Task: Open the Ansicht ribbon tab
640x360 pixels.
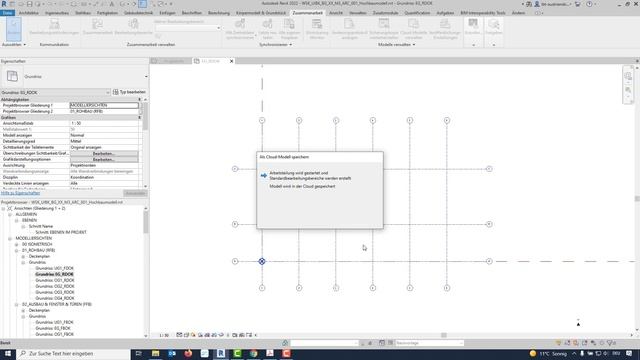Action: (x=336, y=13)
